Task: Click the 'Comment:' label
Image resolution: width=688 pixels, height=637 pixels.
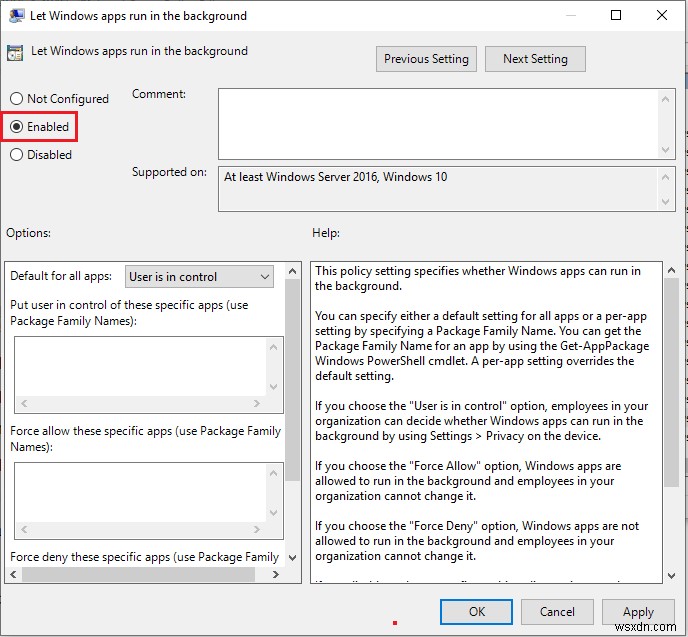Action: click(x=159, y=94)
